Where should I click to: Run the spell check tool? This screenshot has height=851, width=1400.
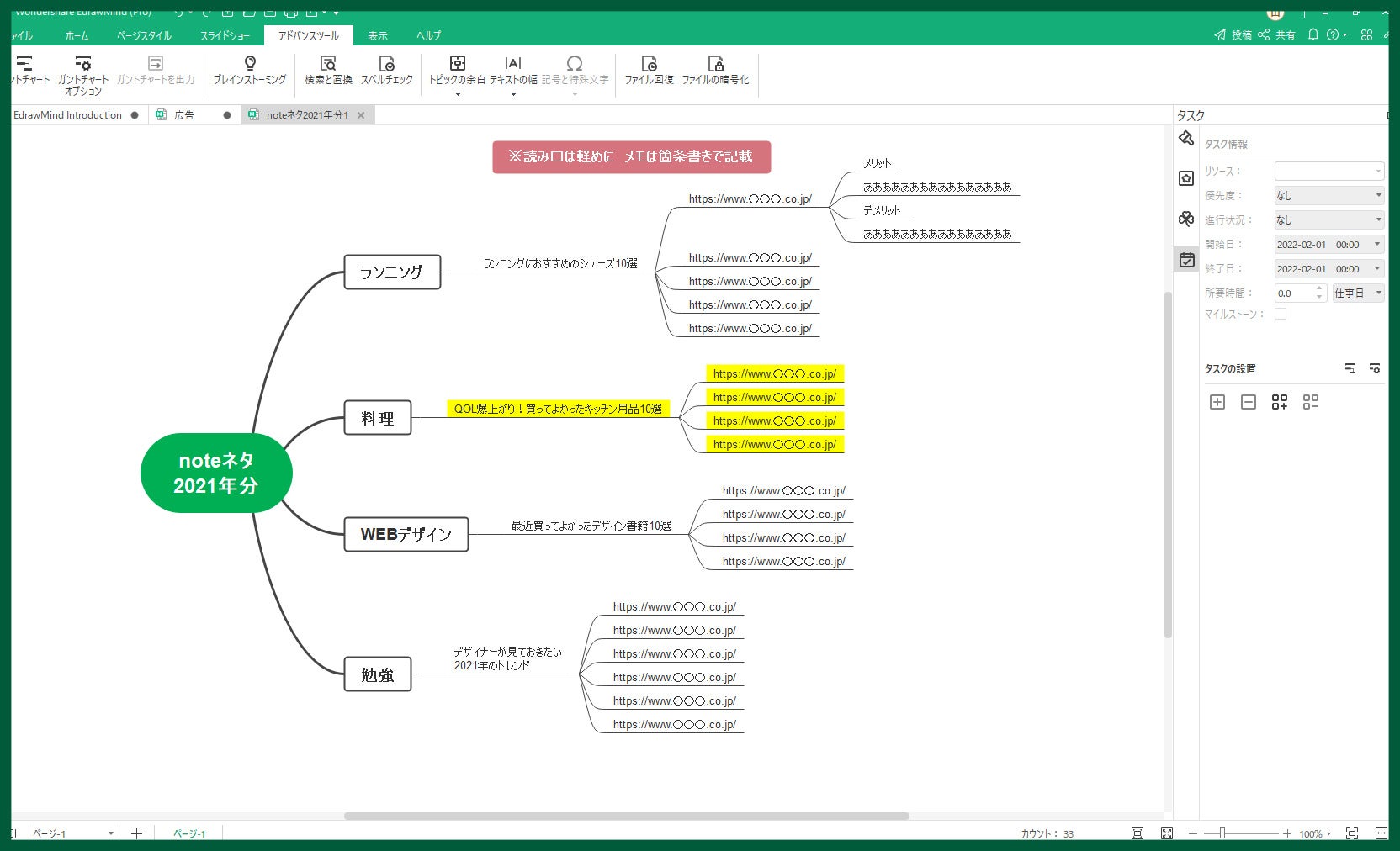(387, 71)
